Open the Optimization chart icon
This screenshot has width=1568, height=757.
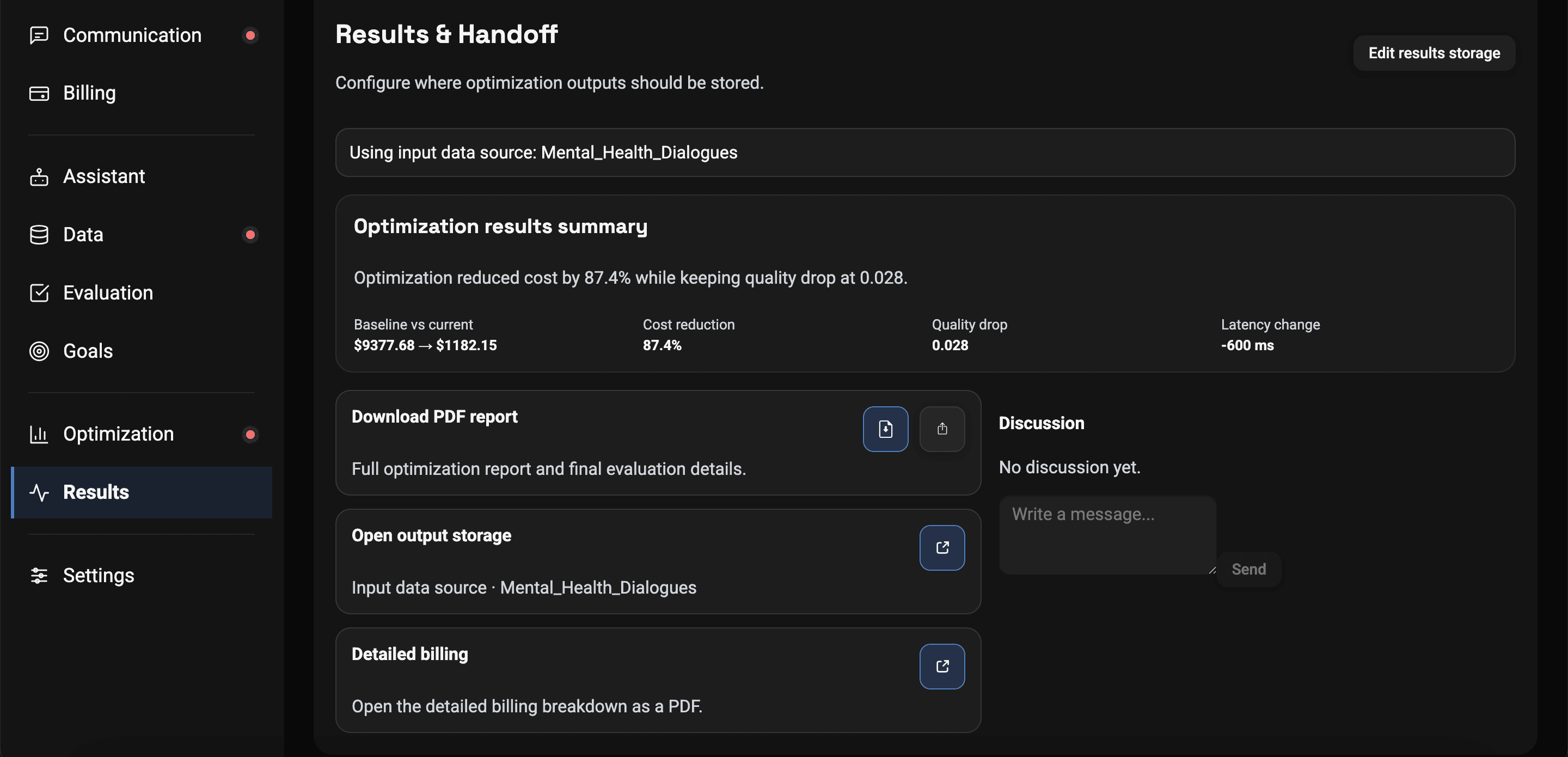(x=39, y=434)
